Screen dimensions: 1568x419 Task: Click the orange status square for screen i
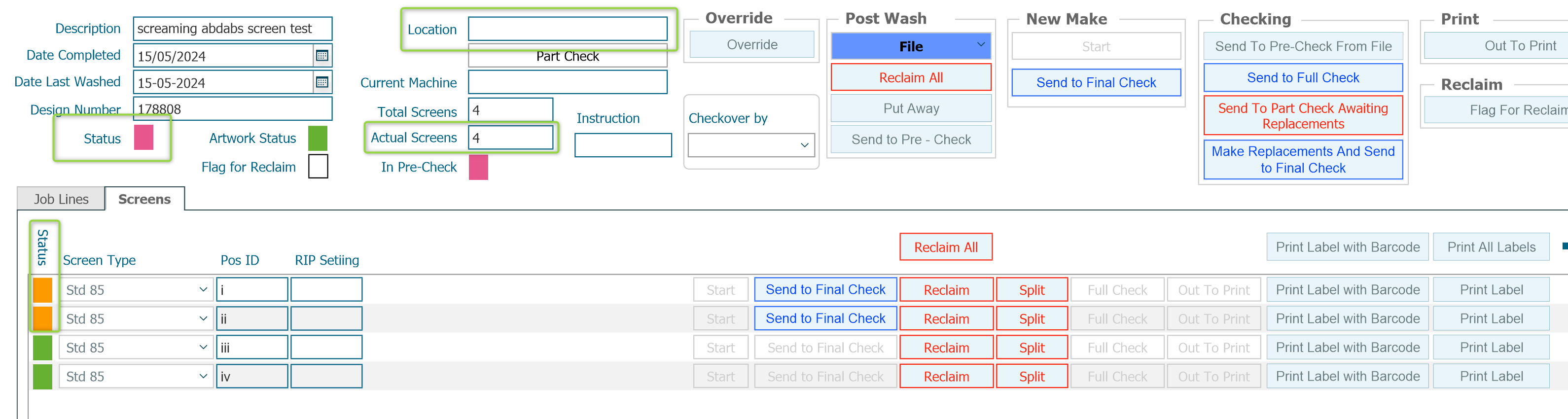[42, 289]
